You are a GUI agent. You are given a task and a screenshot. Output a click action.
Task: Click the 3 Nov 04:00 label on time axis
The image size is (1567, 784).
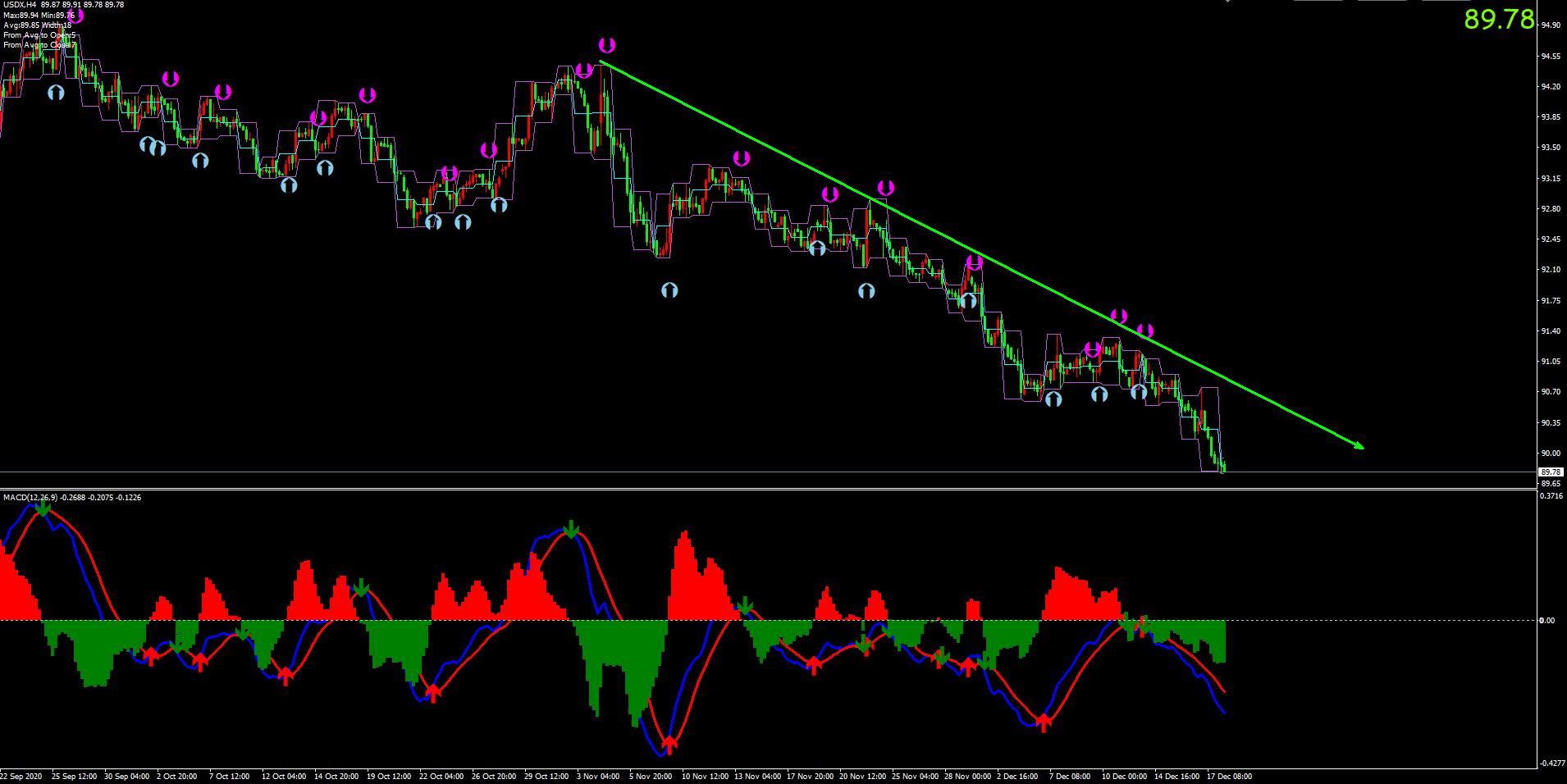tap(599, 776)
